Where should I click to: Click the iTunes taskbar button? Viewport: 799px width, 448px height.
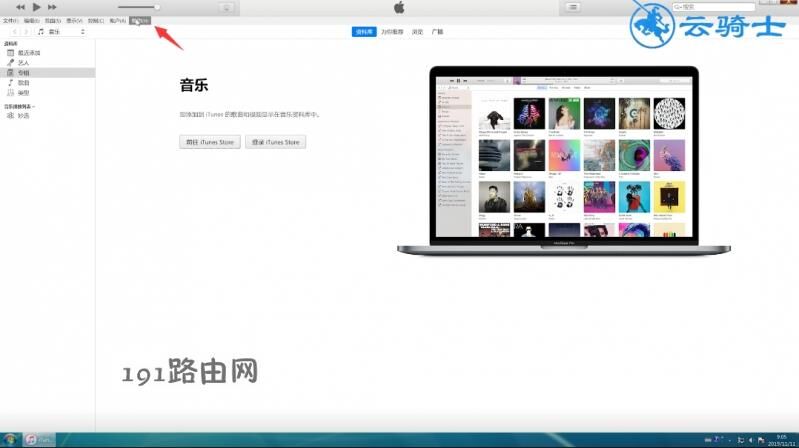(x=39, y=439)
